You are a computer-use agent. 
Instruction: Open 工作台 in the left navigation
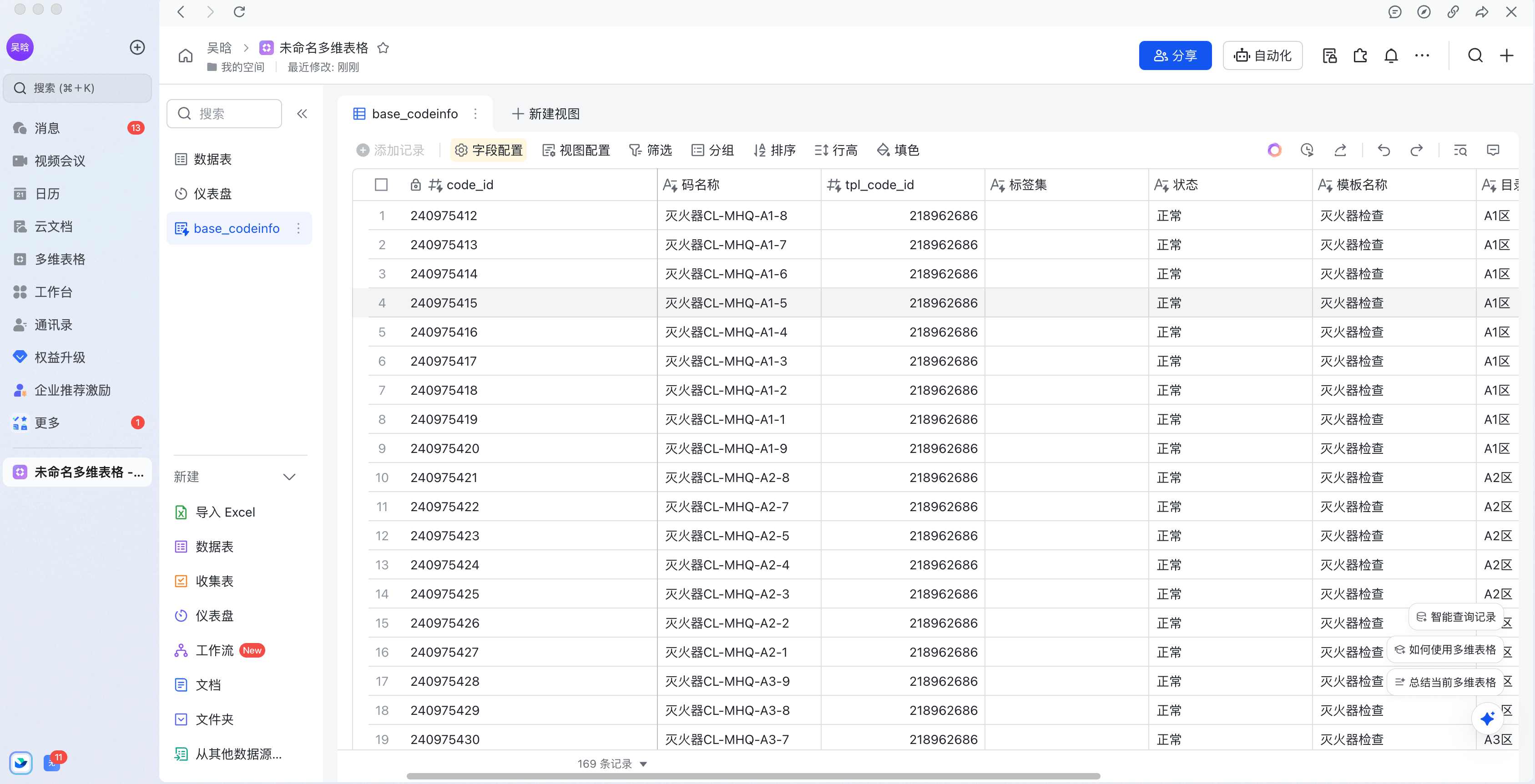click(x=77, y=292)
